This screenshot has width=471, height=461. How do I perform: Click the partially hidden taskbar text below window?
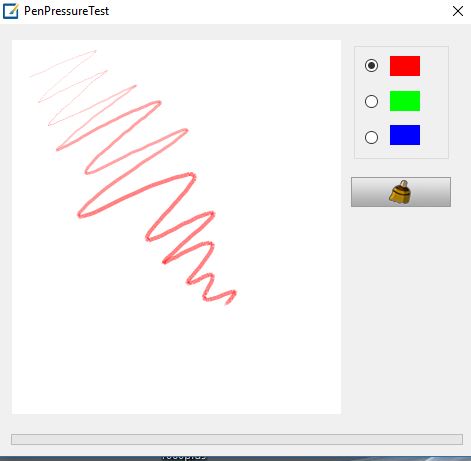click(x=183, y=457)
